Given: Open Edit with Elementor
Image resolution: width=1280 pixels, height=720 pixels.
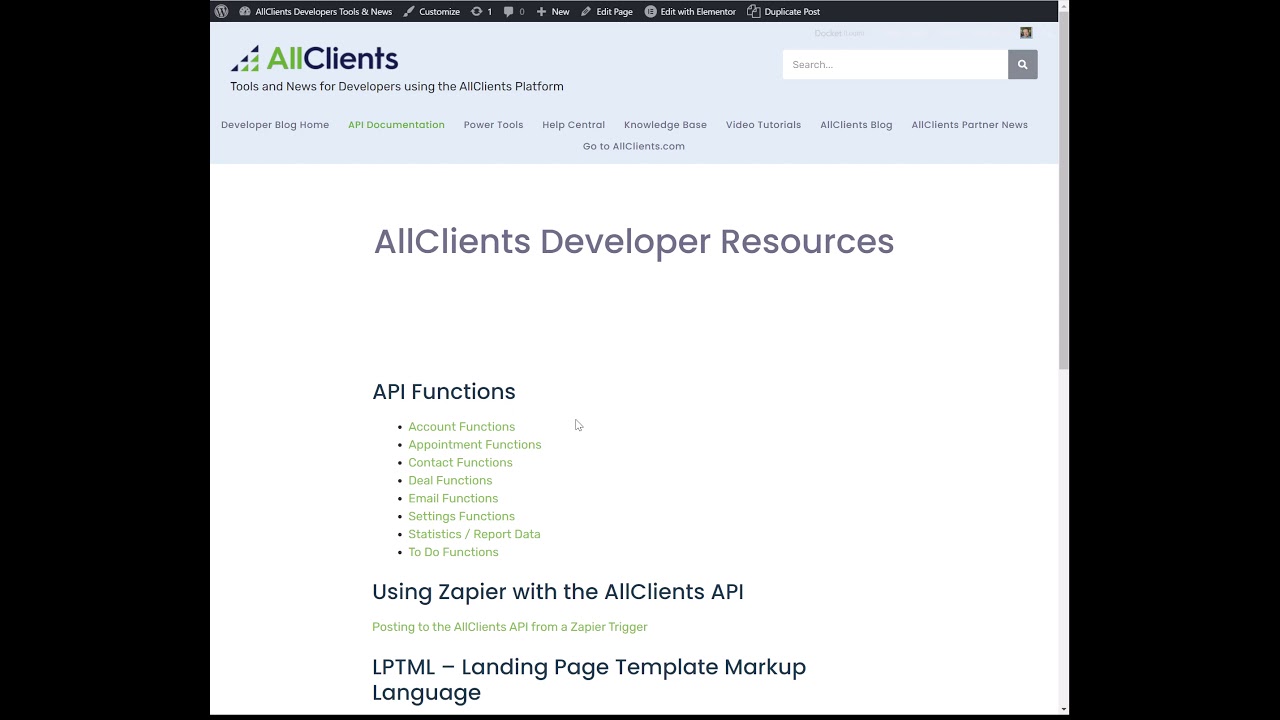Looking at the screenshot, I should pyautogui.click(x=690, y=11).
